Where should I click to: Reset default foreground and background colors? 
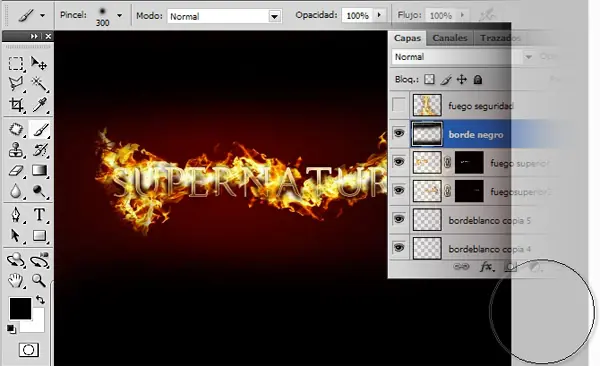point(11,329)
